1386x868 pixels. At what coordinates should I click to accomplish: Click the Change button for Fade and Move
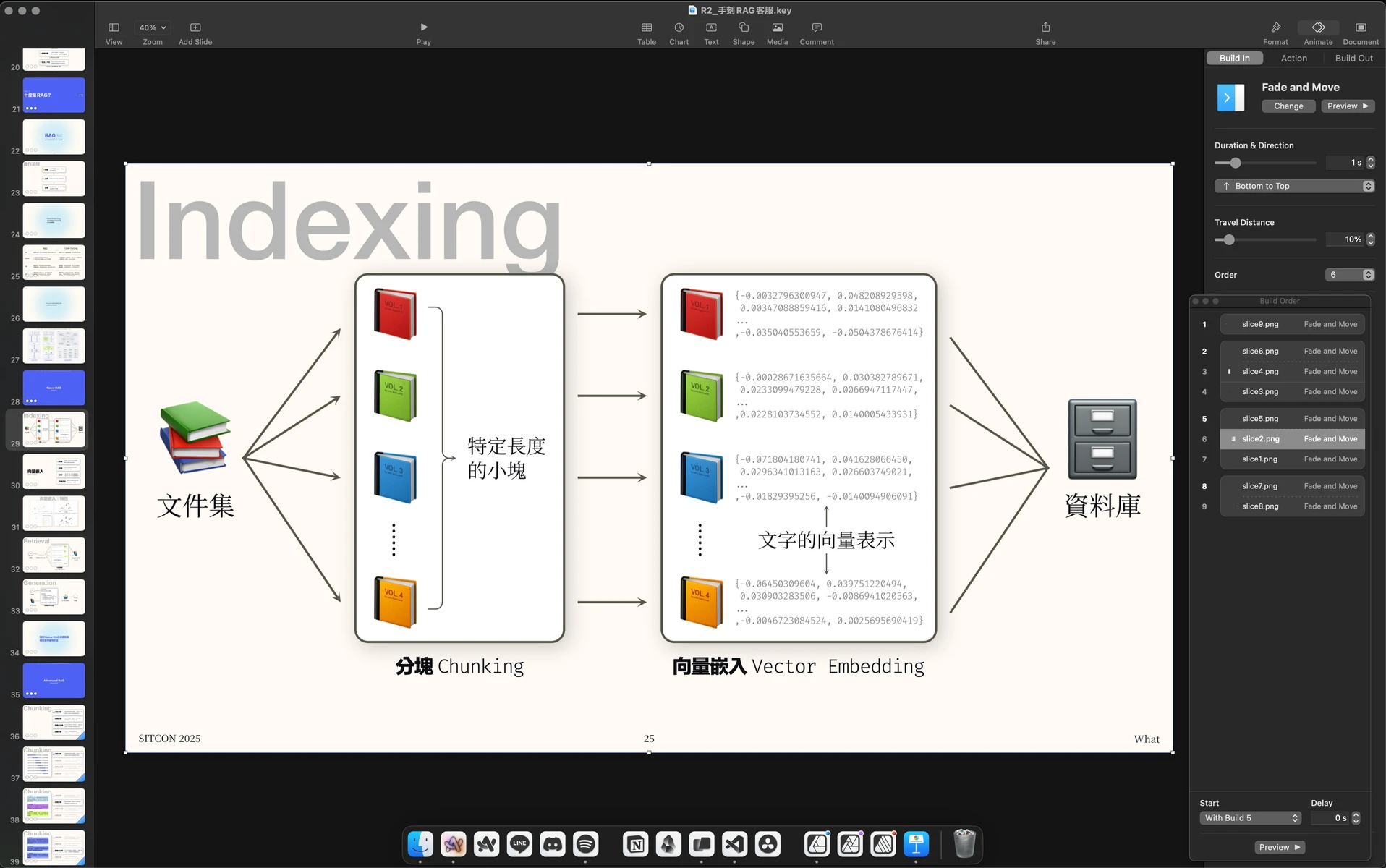[1288, 106]
